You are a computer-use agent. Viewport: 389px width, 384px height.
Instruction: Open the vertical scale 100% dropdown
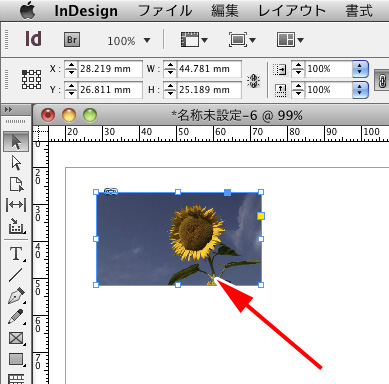[x=360, y=90]
